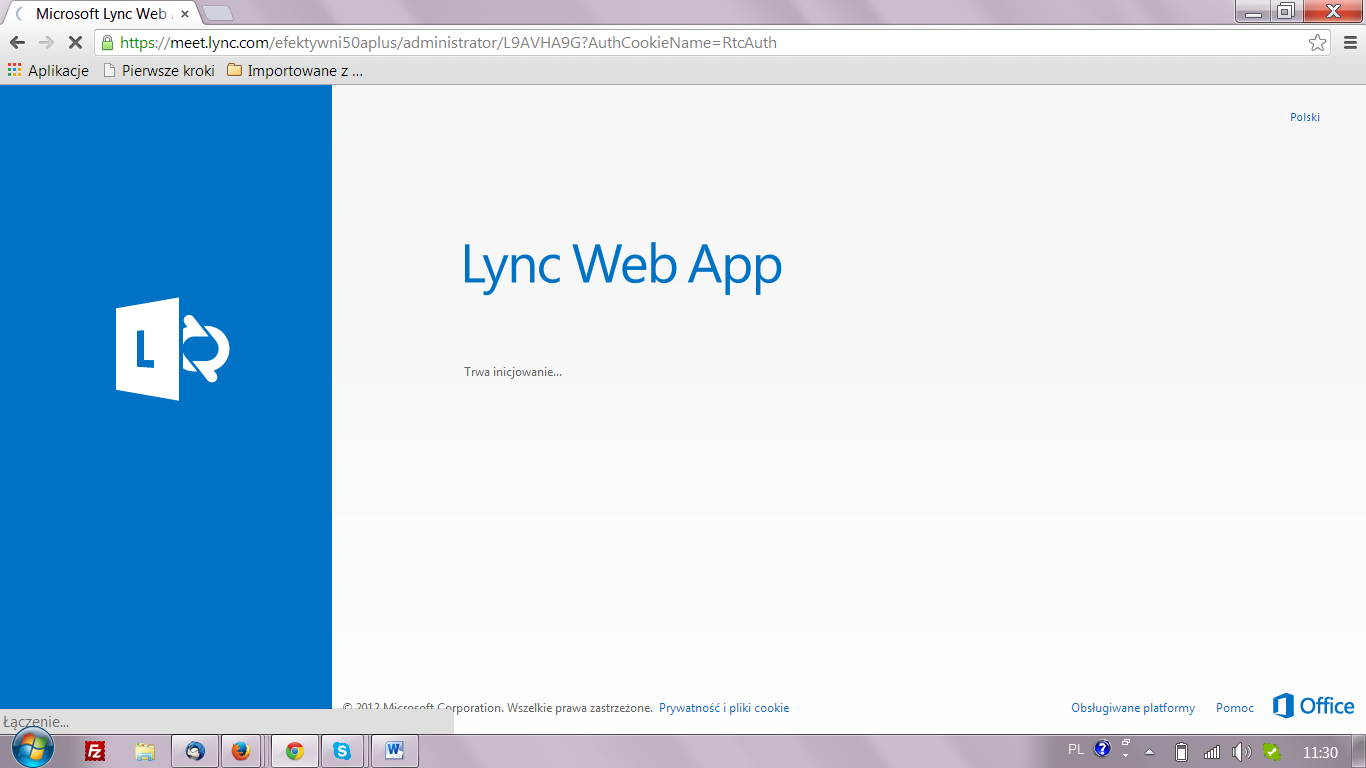This screenshot has height=768, width=1366.
Task: Open FileZilla from the taskbar
Action: [95, 751]
